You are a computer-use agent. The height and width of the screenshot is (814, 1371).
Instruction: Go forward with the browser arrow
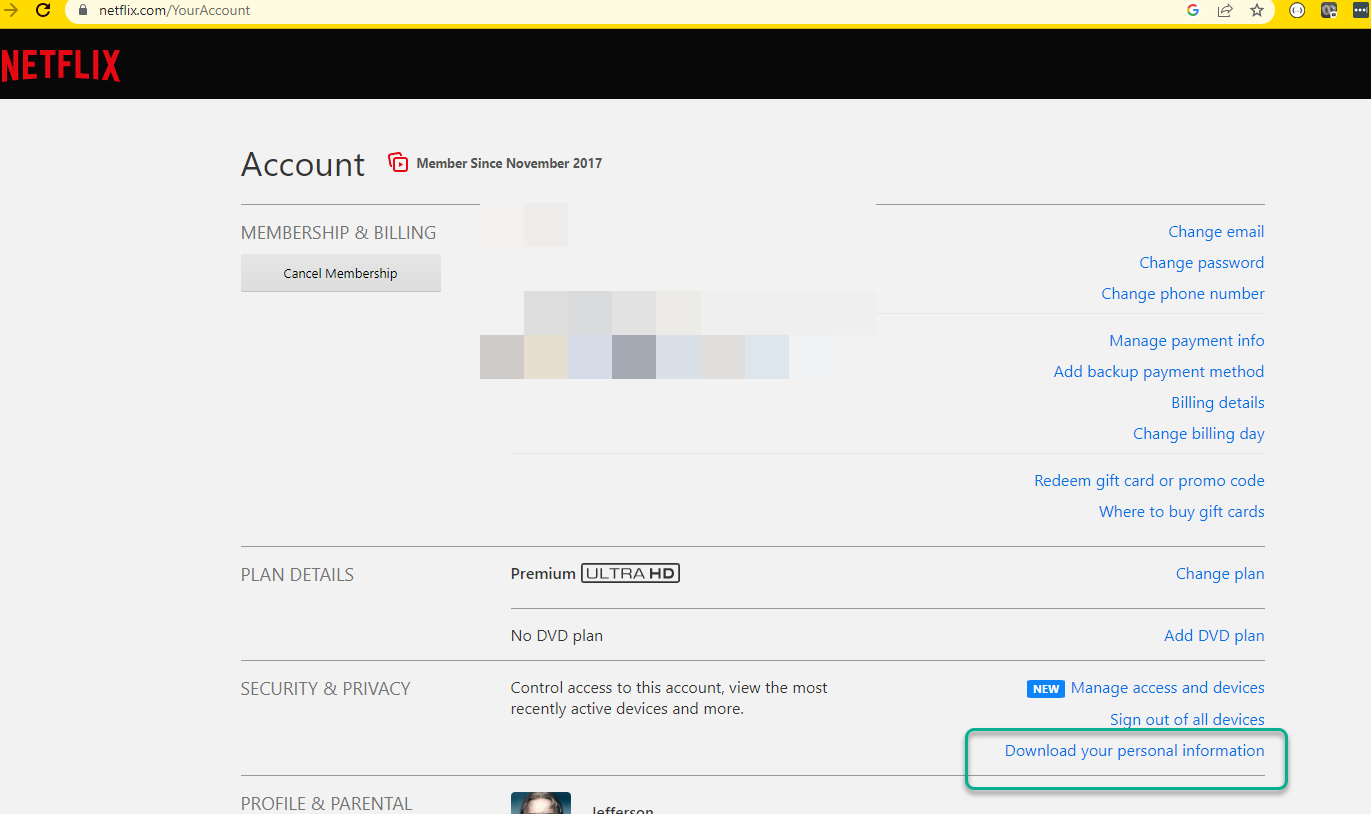pyautogui.click(x=10, y=10)
